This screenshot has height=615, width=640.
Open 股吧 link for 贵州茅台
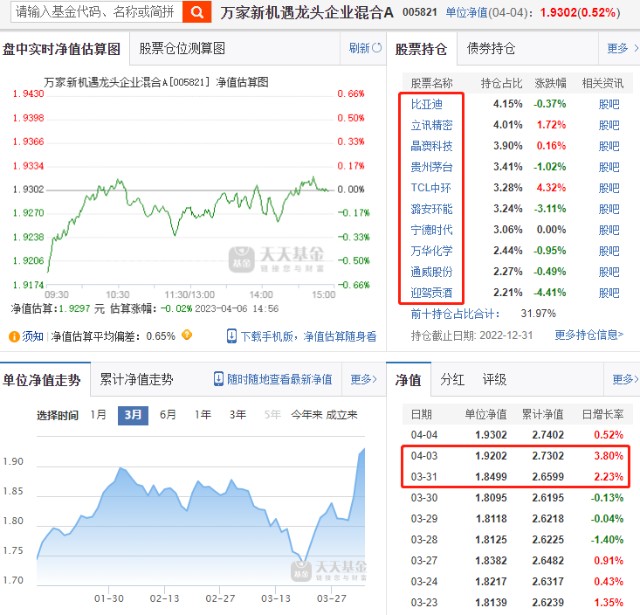click(x=609, y=167)
